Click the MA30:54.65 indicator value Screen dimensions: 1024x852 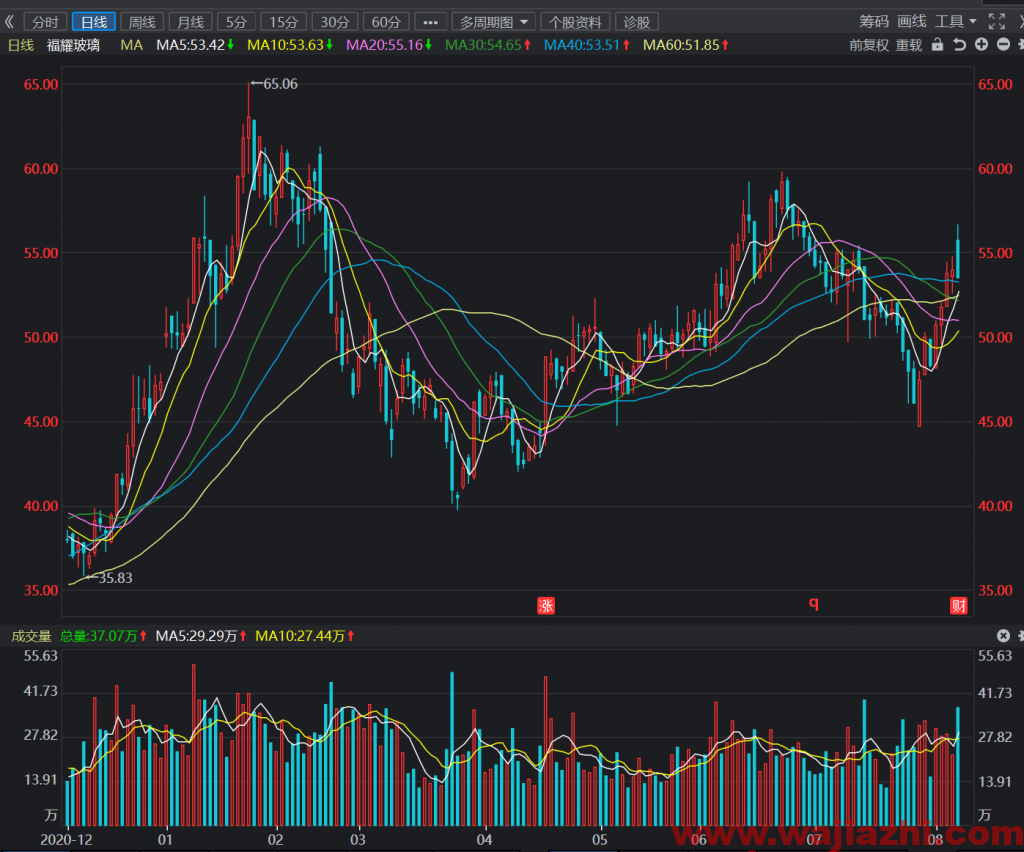click(x=488, y=45)
